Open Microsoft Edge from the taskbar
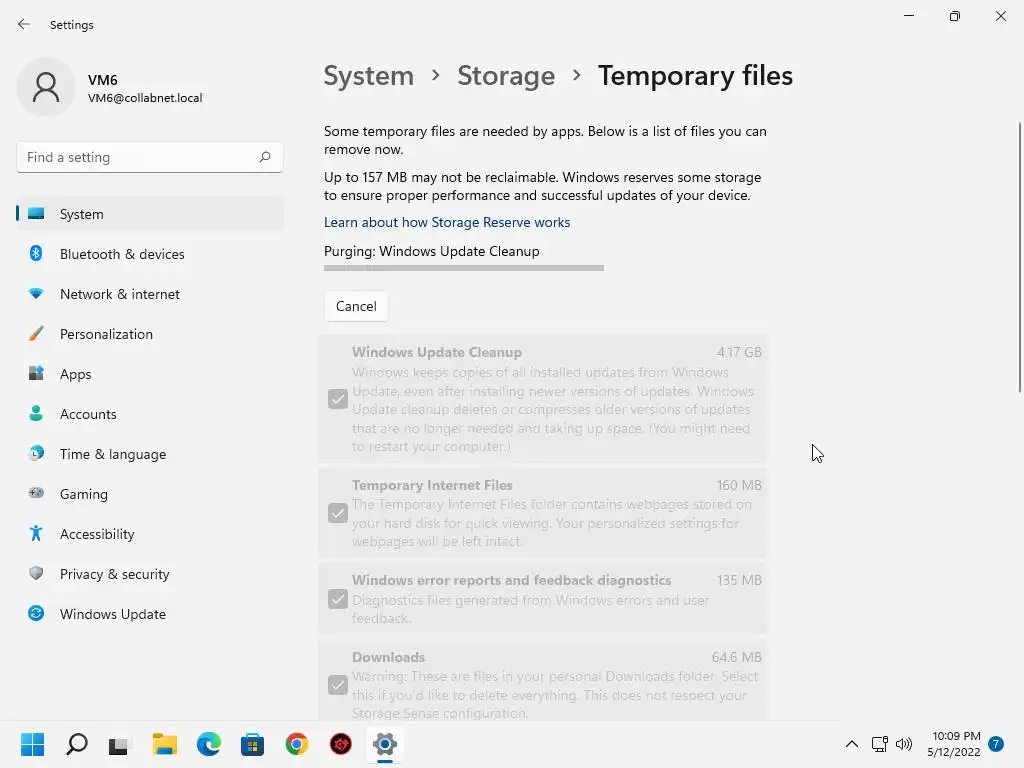Screen dimensions: 1024x768 (208, 744)
